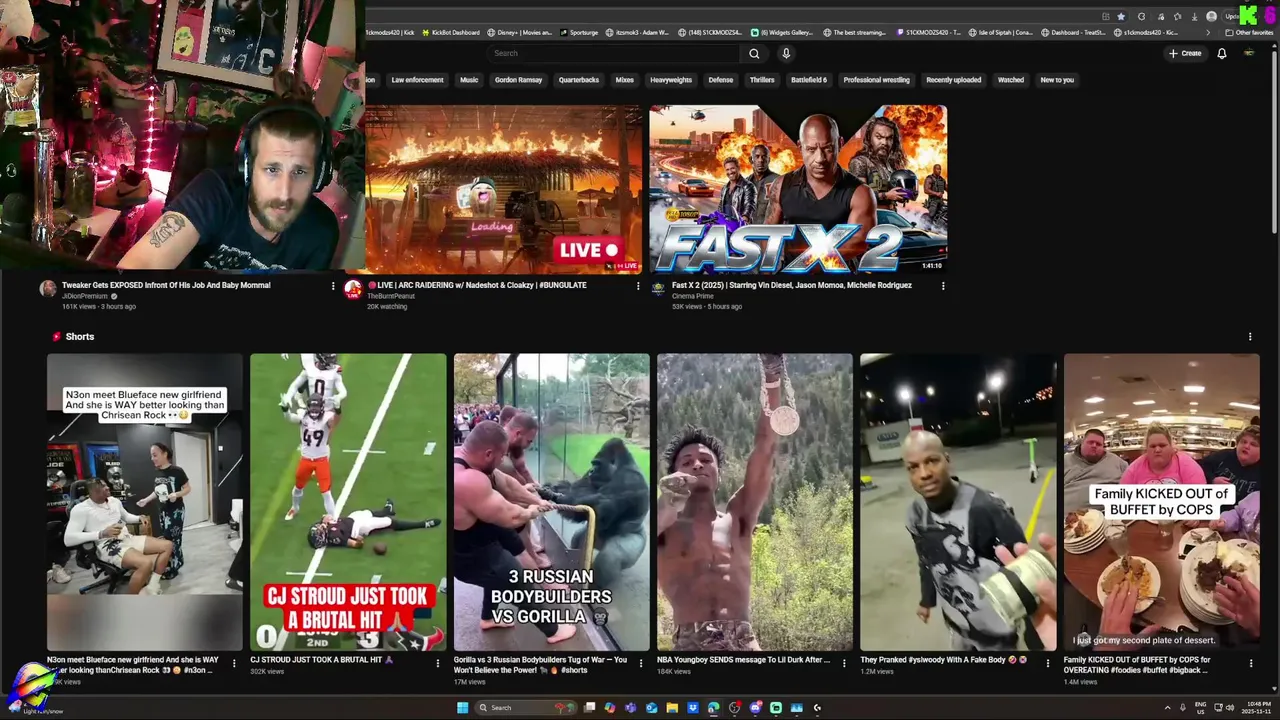Activate voice search microphone icon
The image size is (1280, 720).
click(786, 53)
